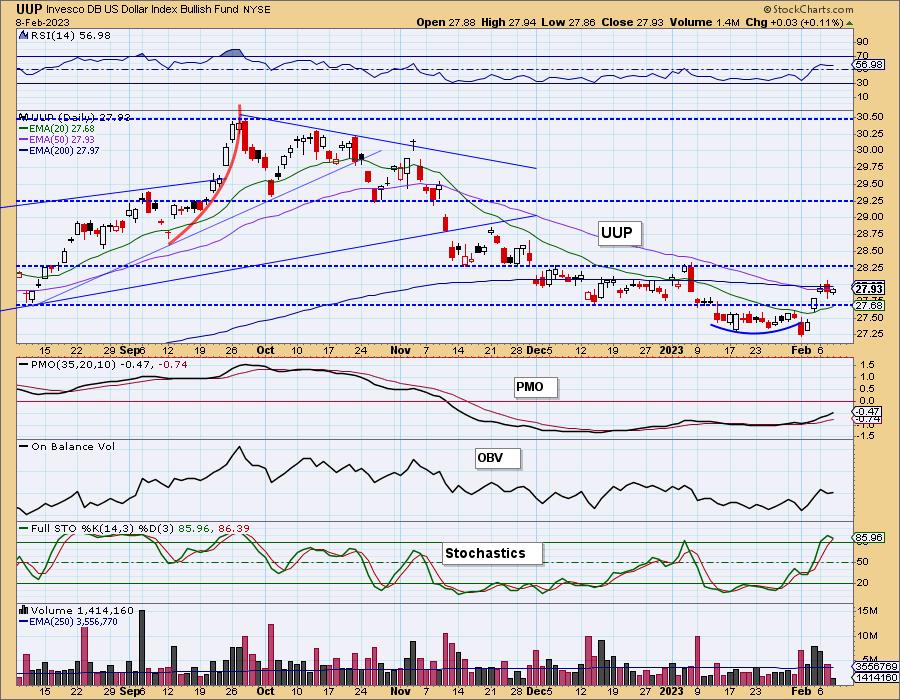This screenshot has width=900, height=700.
Task: Click the -0.47 PMO value tag on the right axis
Action: coord(868,412)
